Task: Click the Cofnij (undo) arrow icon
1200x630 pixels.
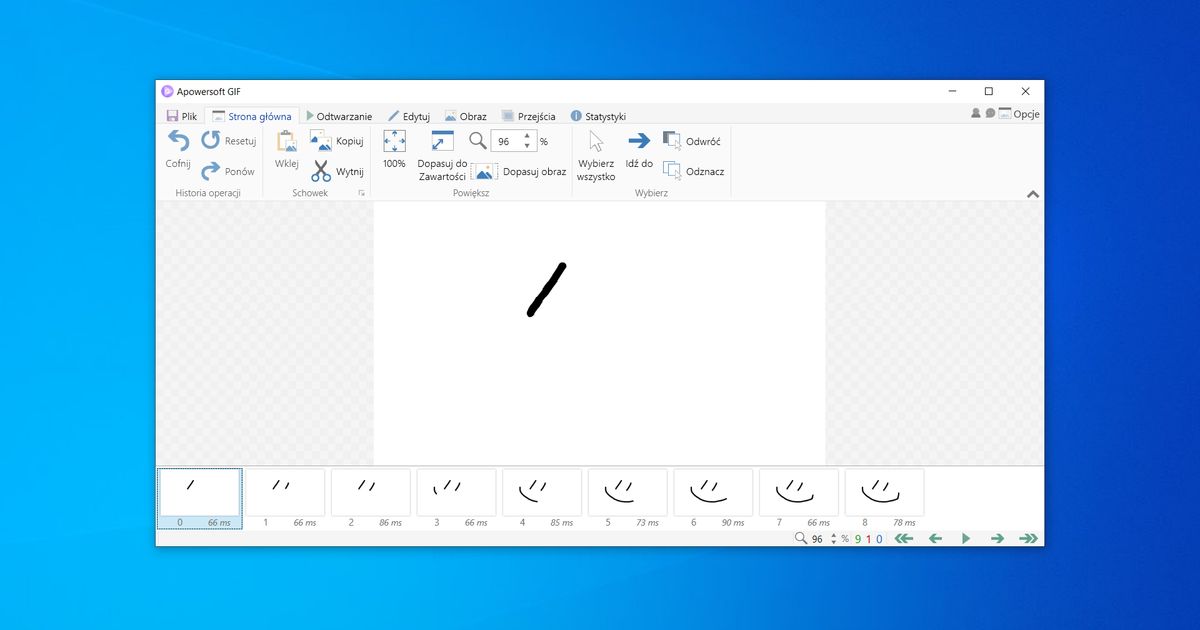Action: [x=178, y=142]
